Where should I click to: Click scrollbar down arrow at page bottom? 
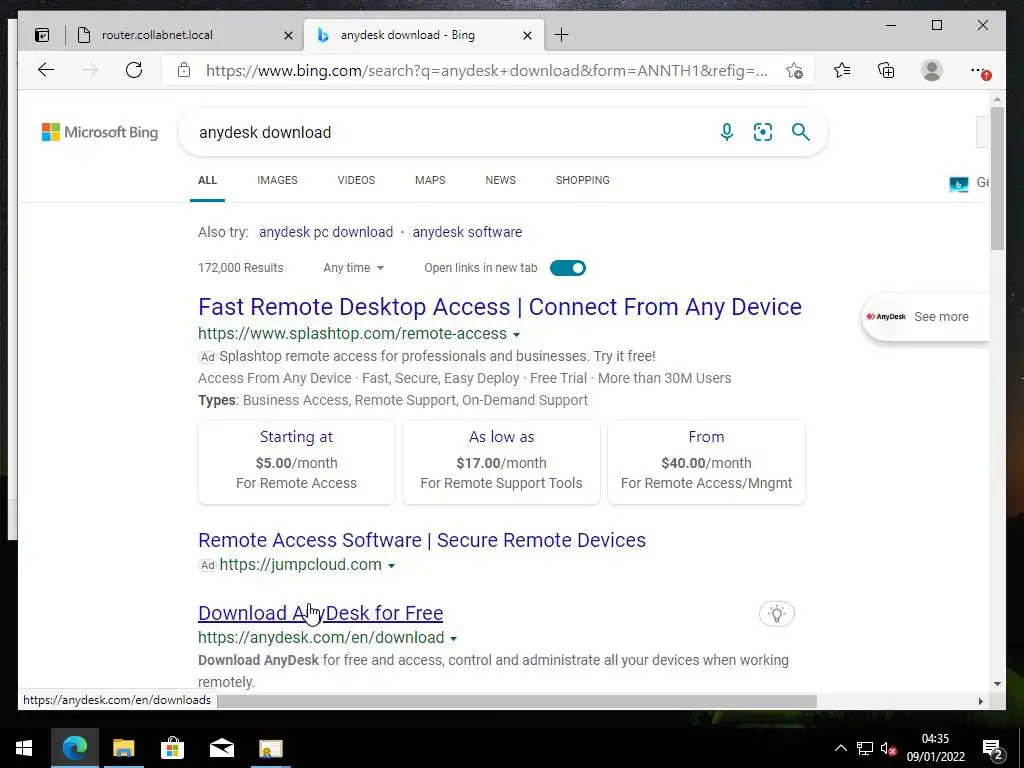click(x=997, y=684)
